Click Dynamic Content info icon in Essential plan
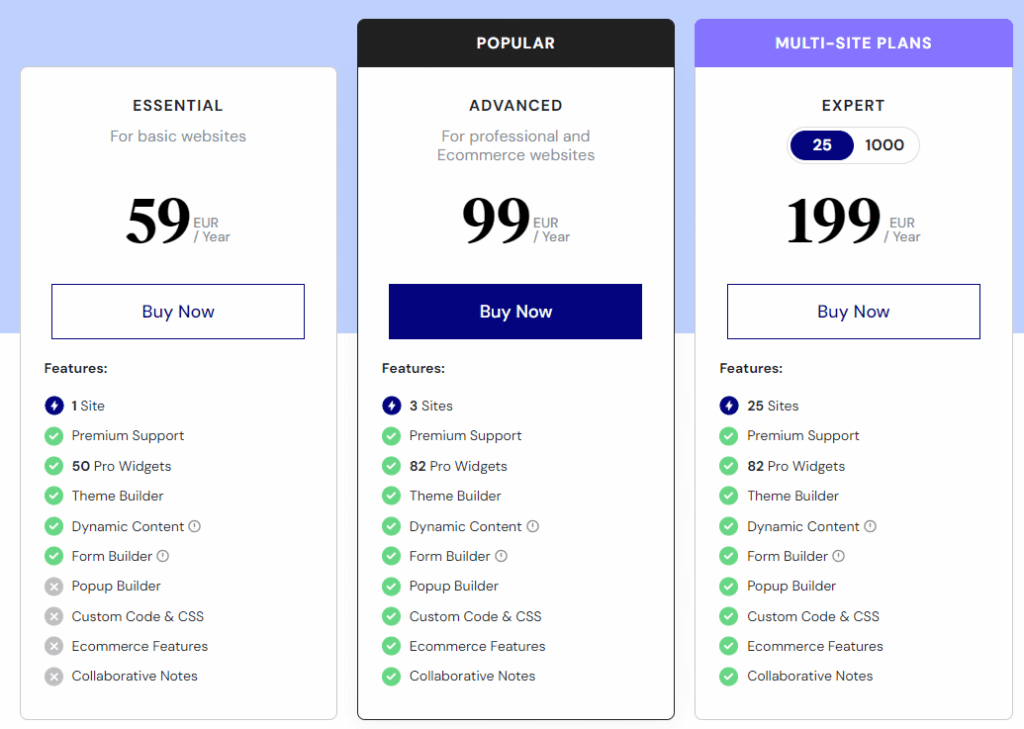Image resolution: width=1024 pixels, height=729 pixels. click(195, 526)
